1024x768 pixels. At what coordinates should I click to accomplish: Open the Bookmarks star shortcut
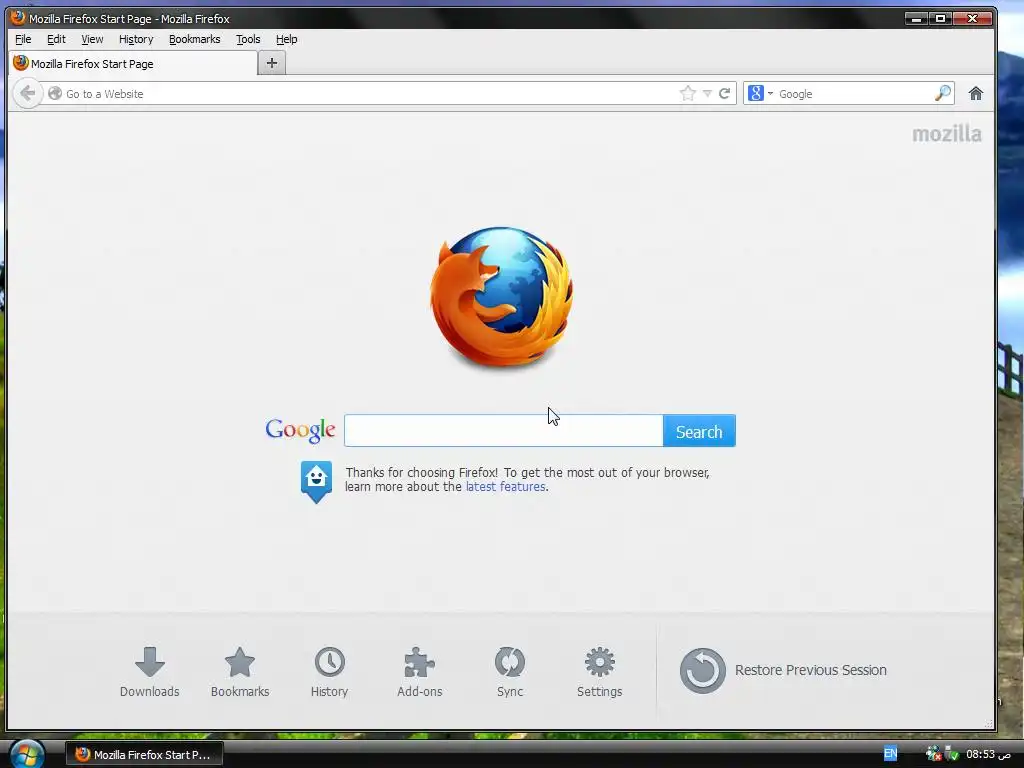pyautogui.click(x=240, y=662)
